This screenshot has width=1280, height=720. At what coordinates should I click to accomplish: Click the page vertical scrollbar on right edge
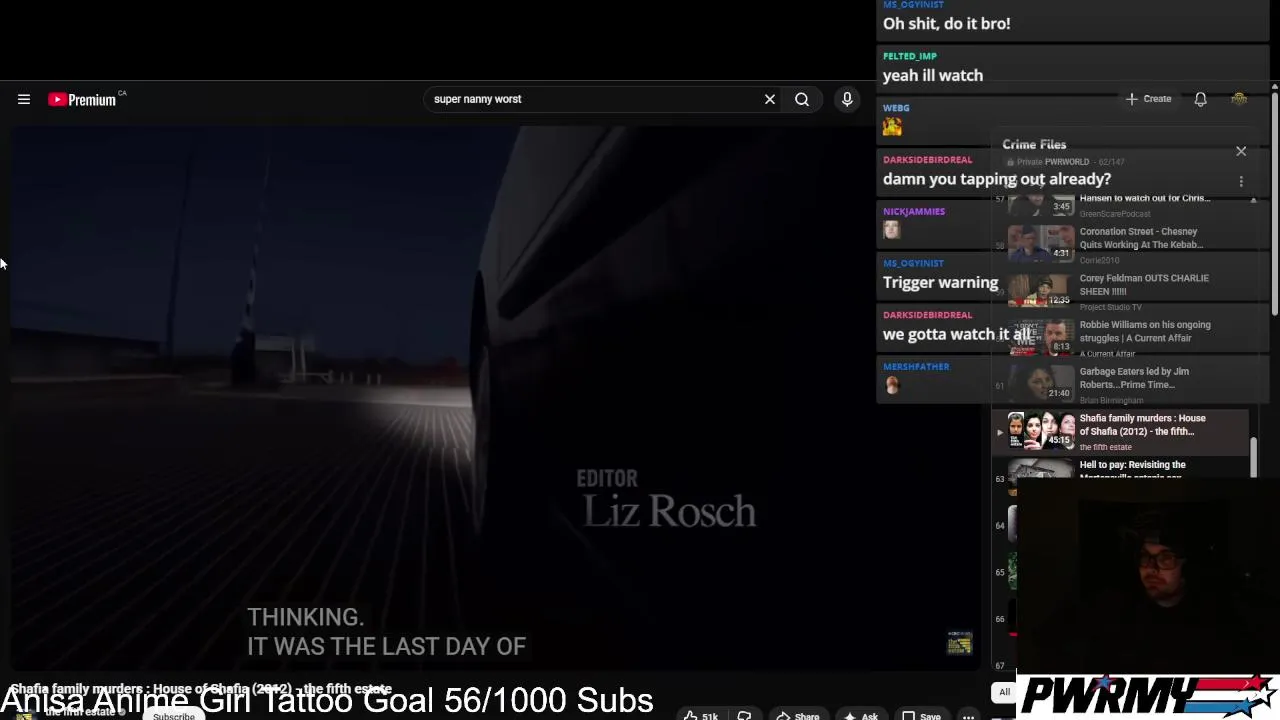[1275, 205]
